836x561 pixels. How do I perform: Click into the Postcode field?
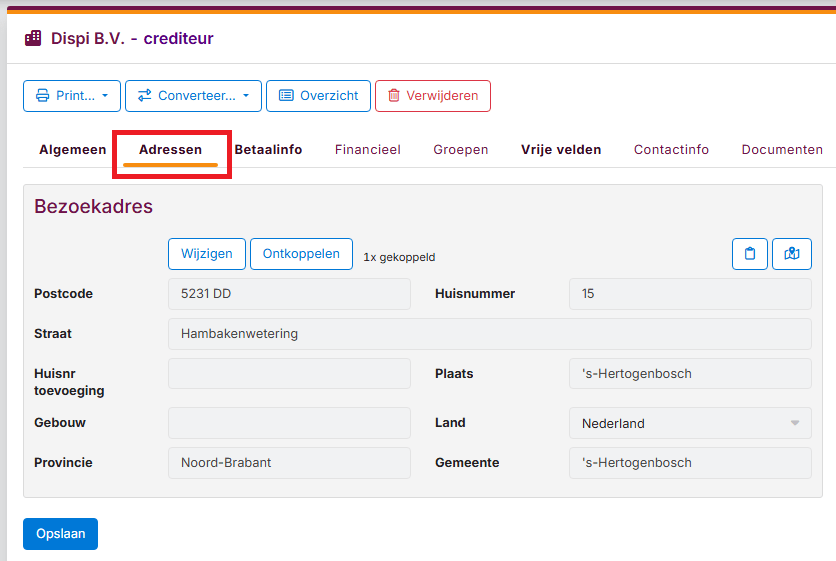click(289, 294)
